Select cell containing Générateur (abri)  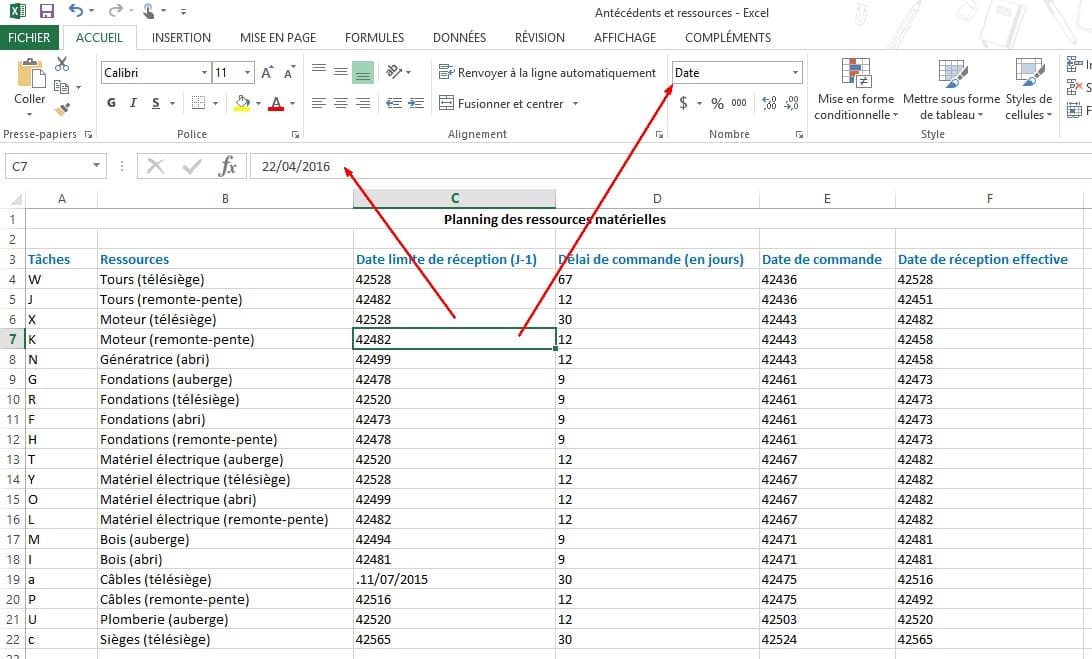pyautogui.click(x=224, y=359)
